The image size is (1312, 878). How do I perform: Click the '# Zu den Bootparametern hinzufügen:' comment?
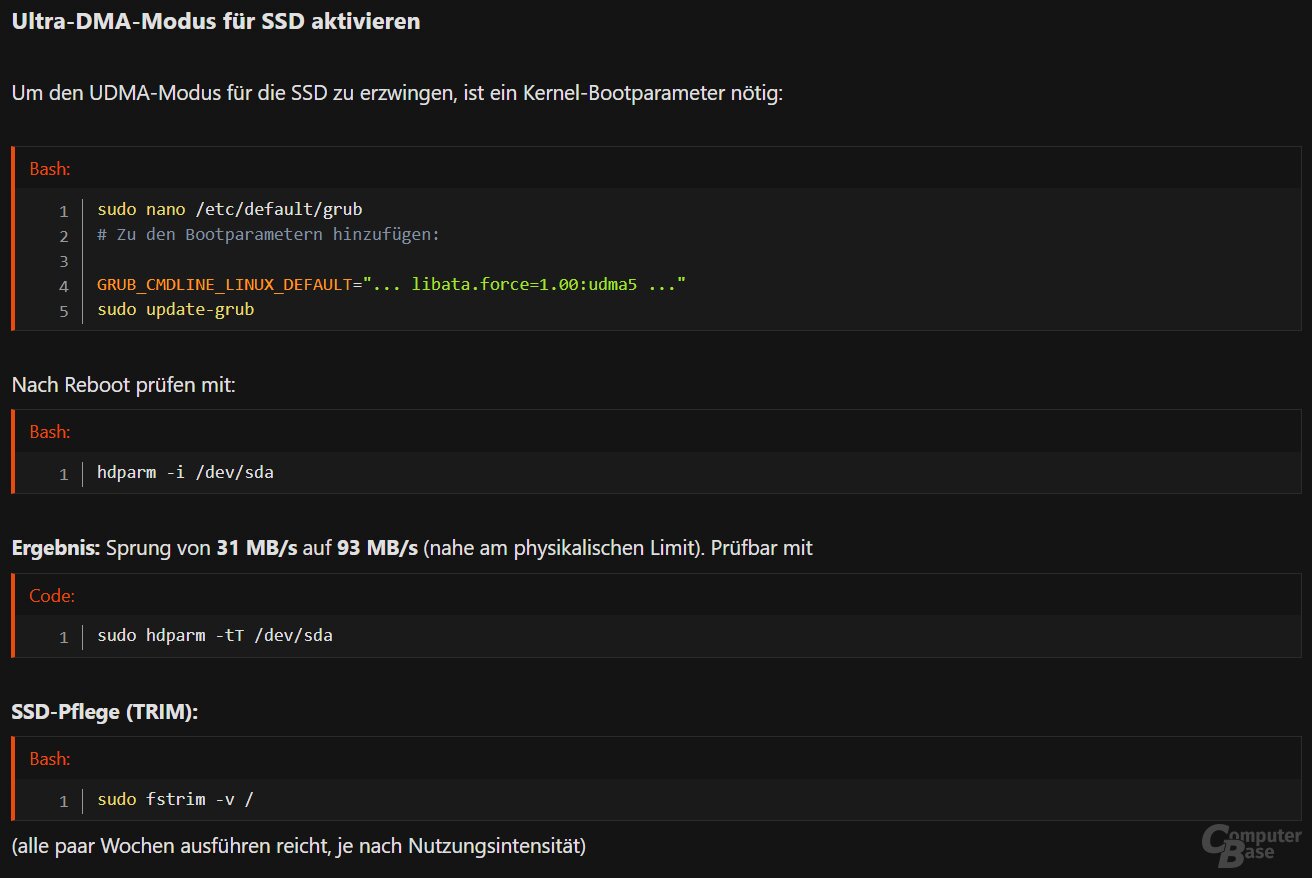coord(268,235)
